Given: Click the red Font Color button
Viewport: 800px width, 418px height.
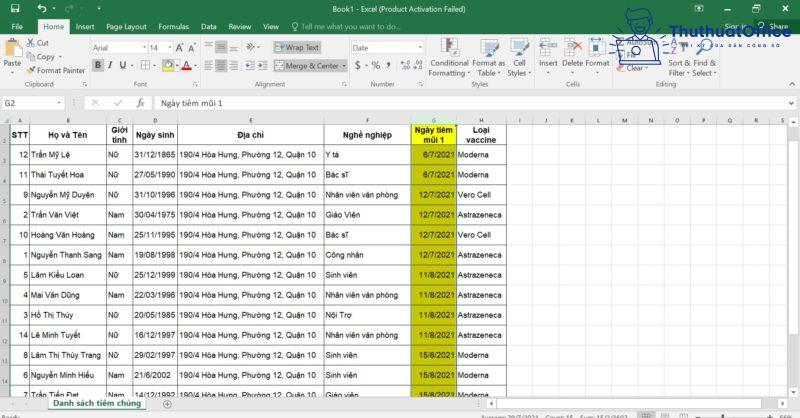Looking at the screenshot, I should (186, 65).
